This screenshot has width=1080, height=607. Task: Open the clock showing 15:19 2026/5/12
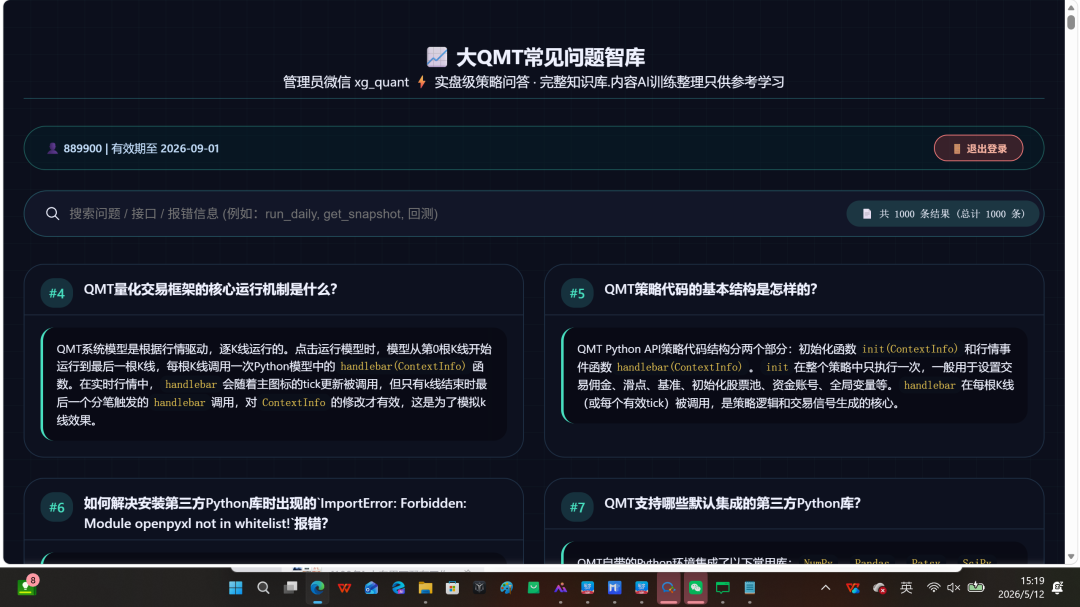click(x=1021, y=588)
